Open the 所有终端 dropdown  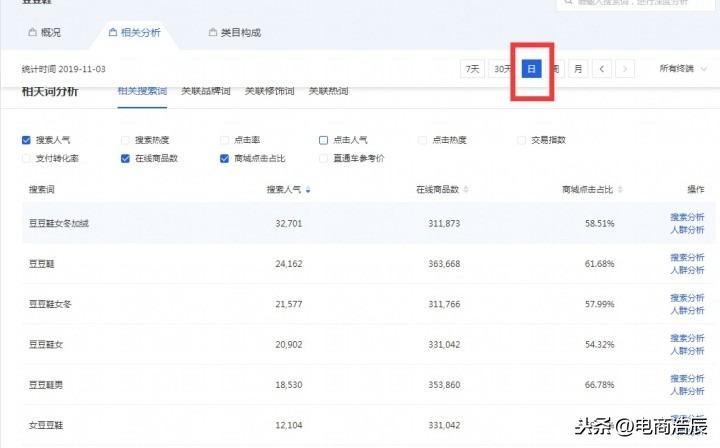682,69
